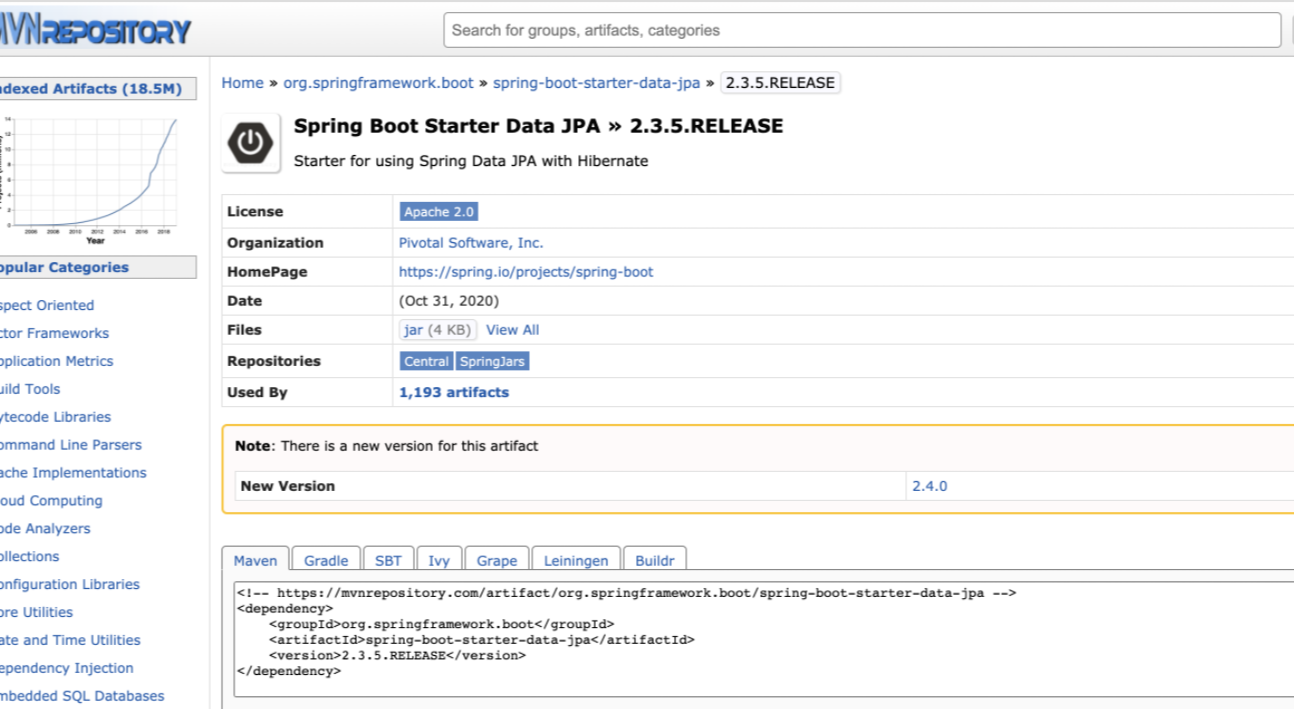
Task: Click the Starter for using Spring Data JPA description
Action: tap(471, 161)
